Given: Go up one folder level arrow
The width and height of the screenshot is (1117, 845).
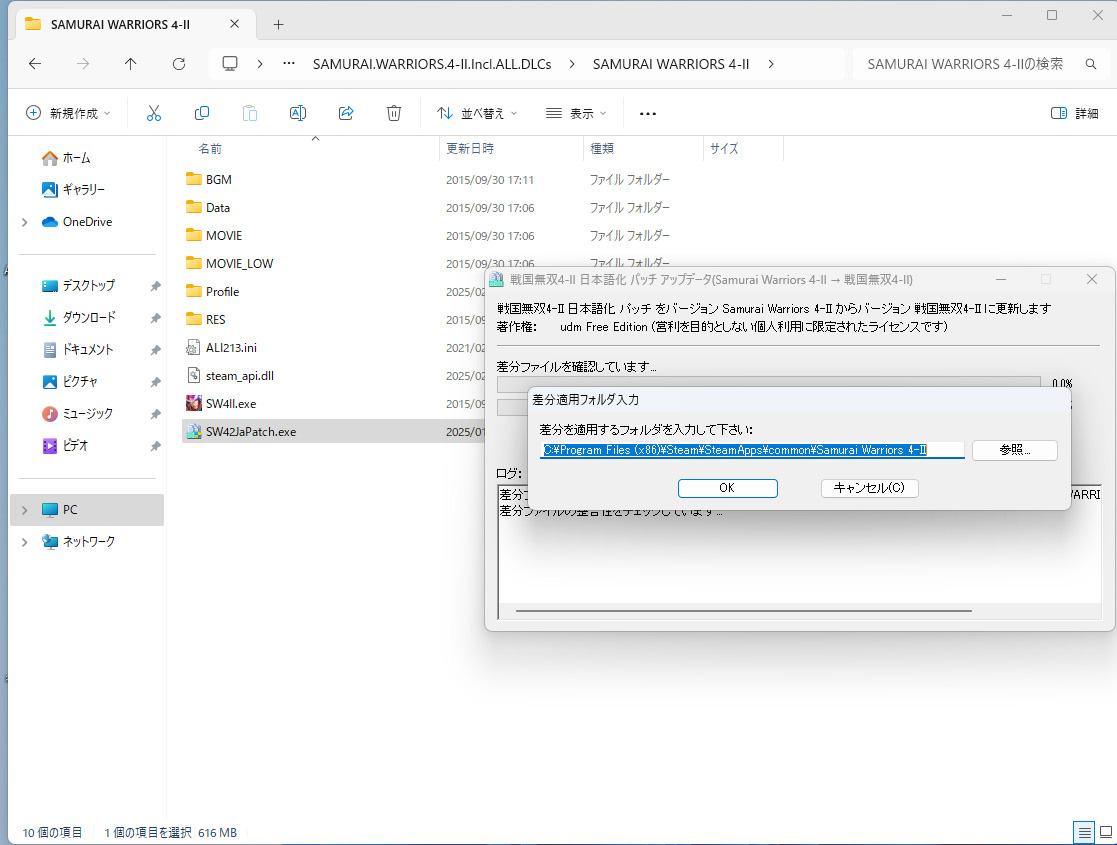Looking at the screenshot, I should point(130,64).
